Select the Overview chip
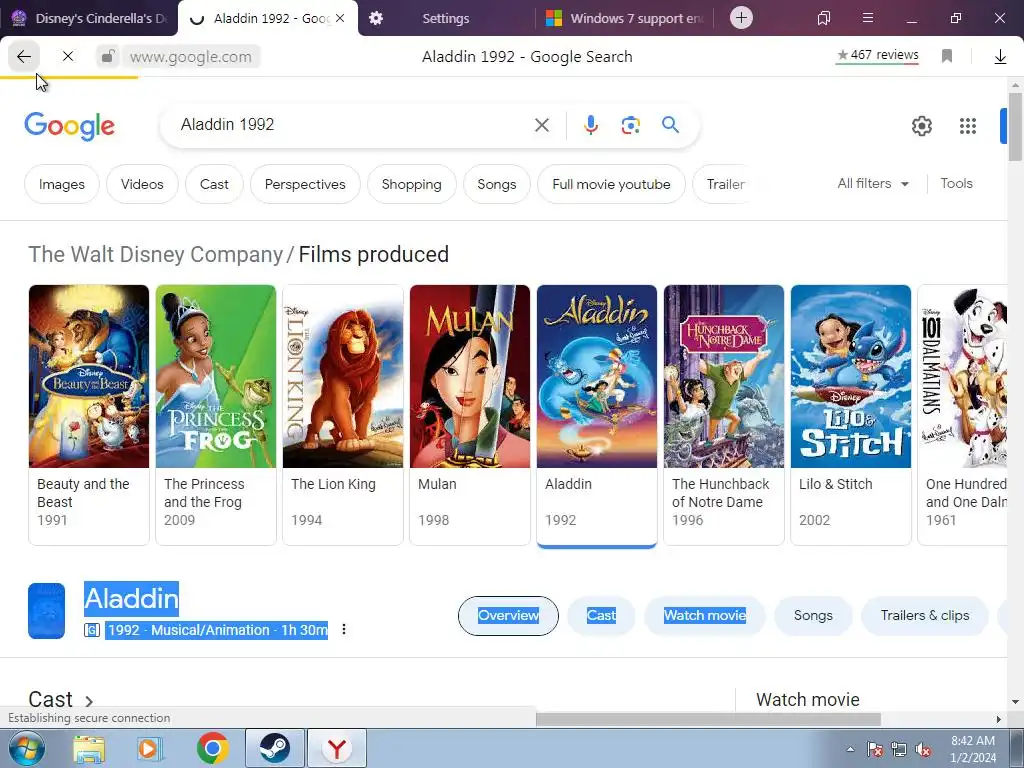This screenshot has height=768, width=1024. coord(508,615)
